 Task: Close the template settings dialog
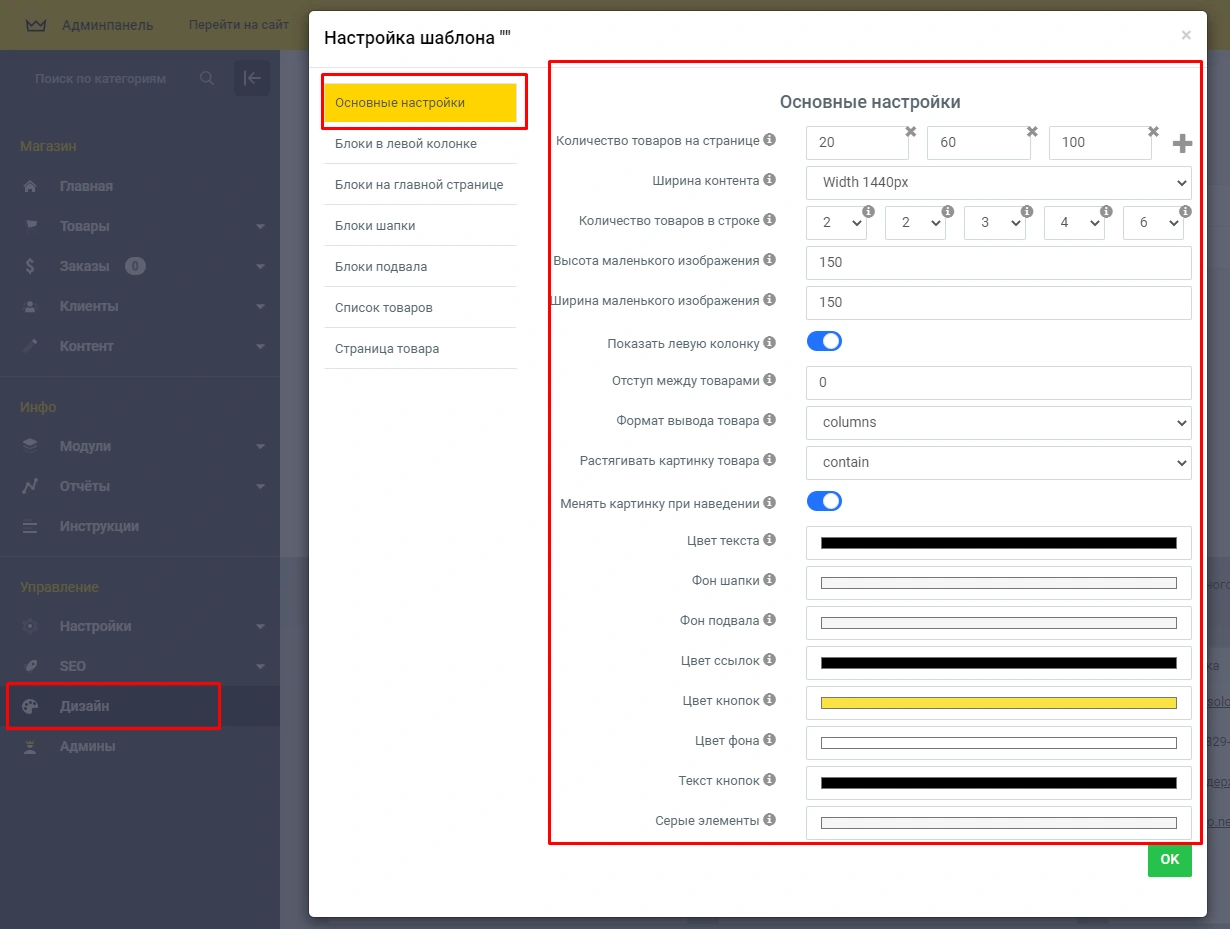[1186, 36]
